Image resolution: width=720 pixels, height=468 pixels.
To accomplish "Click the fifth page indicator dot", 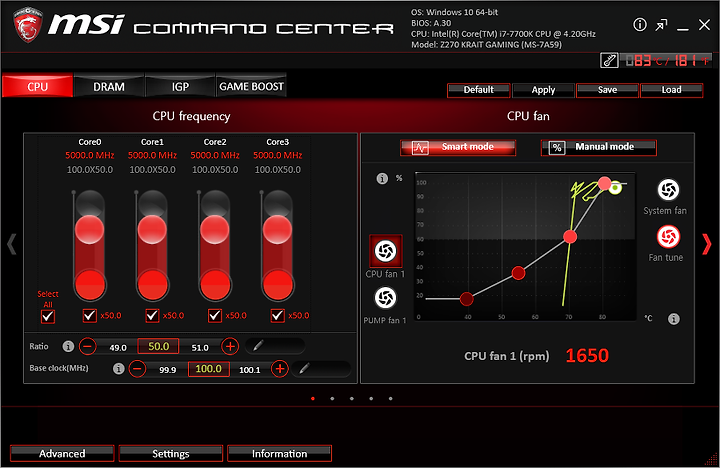I will coord(390,398).
